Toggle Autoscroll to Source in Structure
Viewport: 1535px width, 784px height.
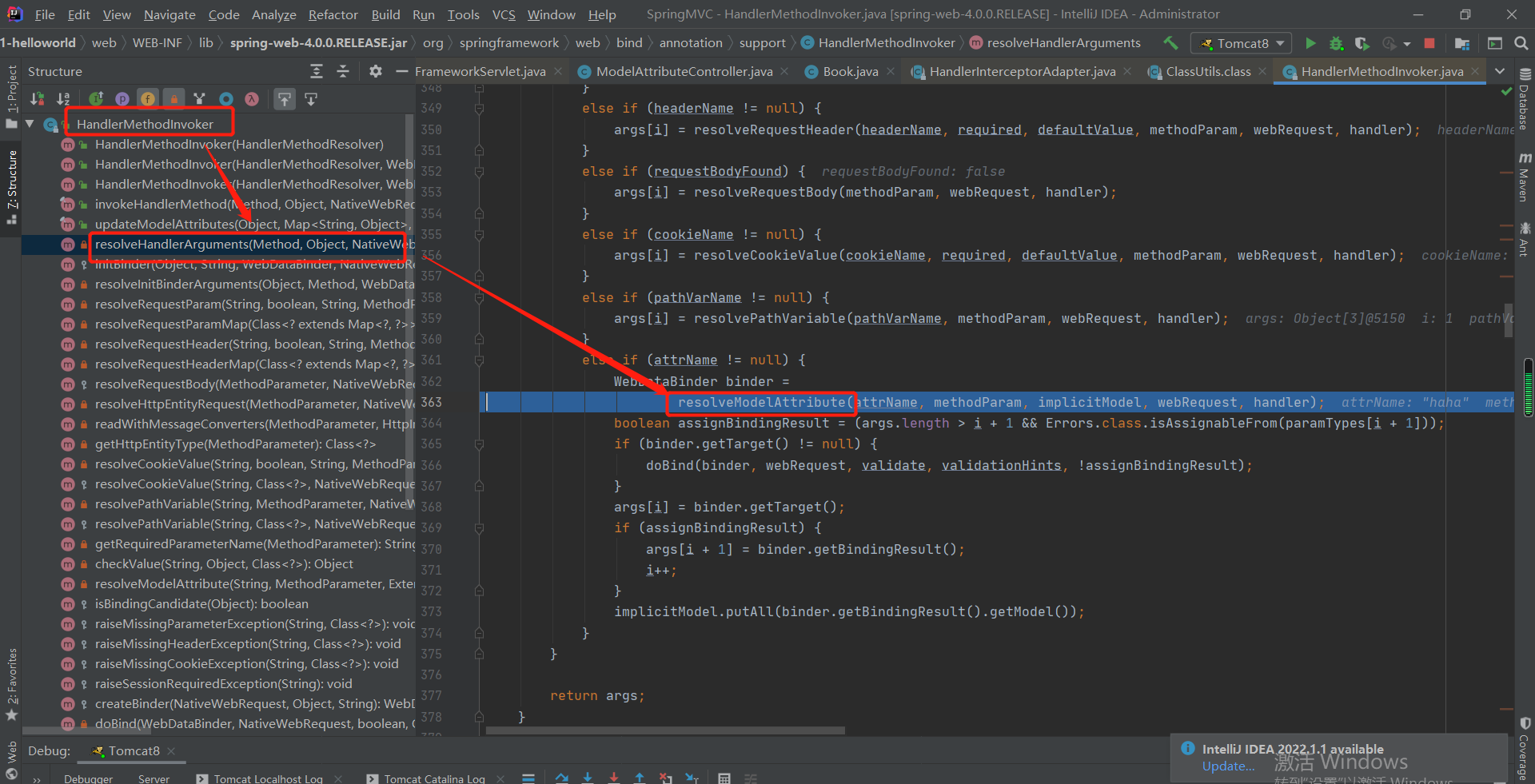[x=285, y=99]
